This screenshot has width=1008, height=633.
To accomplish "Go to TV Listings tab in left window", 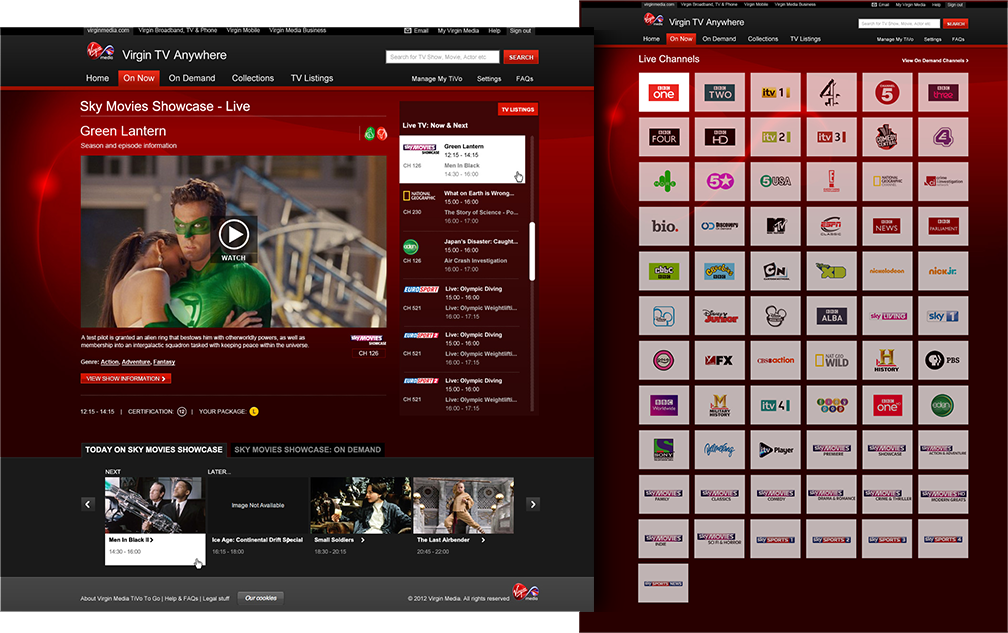I will (312, 78).
